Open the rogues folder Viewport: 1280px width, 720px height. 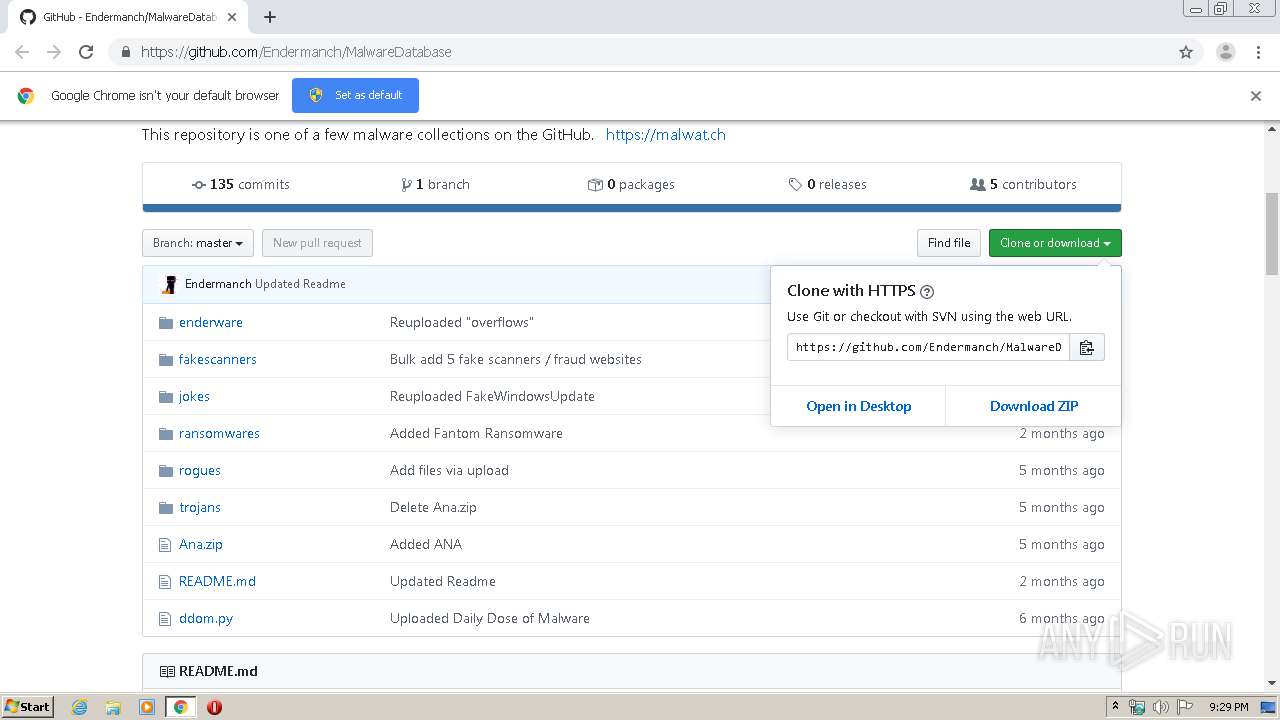click(200, 470)
